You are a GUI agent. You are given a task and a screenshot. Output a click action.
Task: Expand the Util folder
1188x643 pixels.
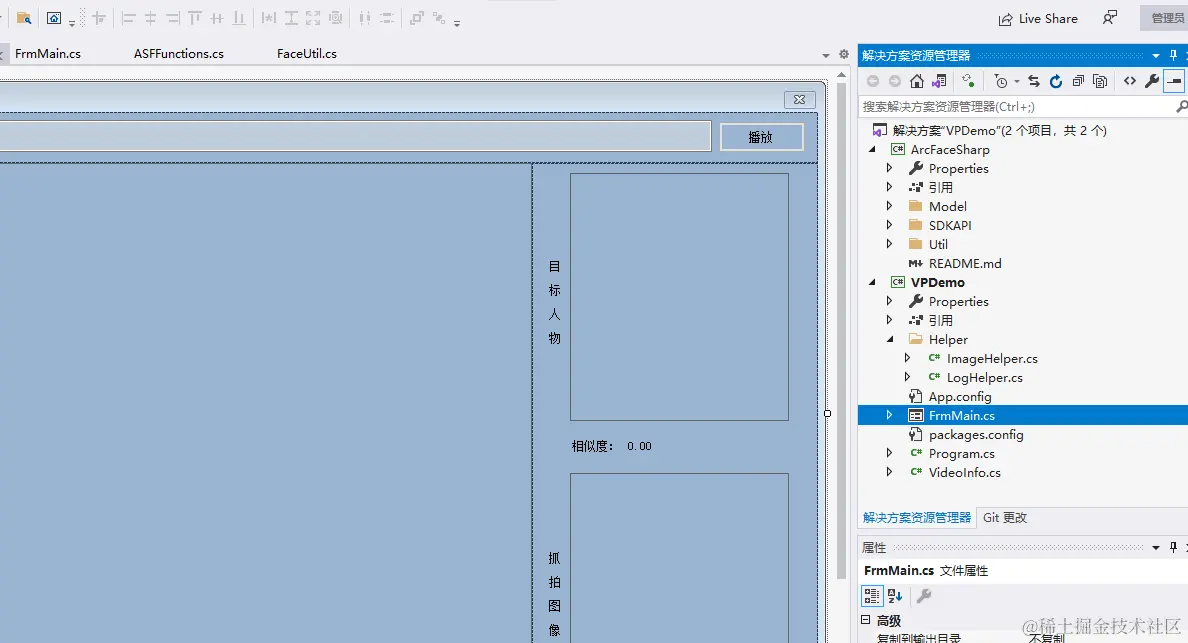tap(889, 244)
